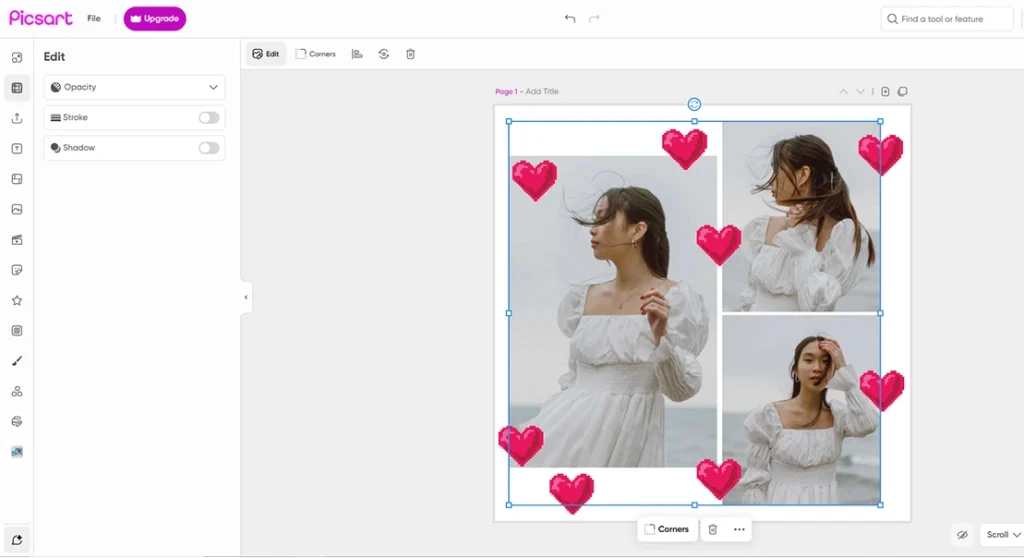
Task: Move page up chevron
Action: [843, 92]
